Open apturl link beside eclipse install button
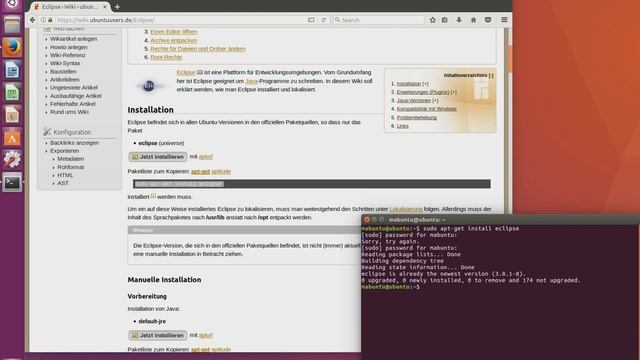Image resolution: width=640 pixels, height=360 pixels. coord(206,156)
